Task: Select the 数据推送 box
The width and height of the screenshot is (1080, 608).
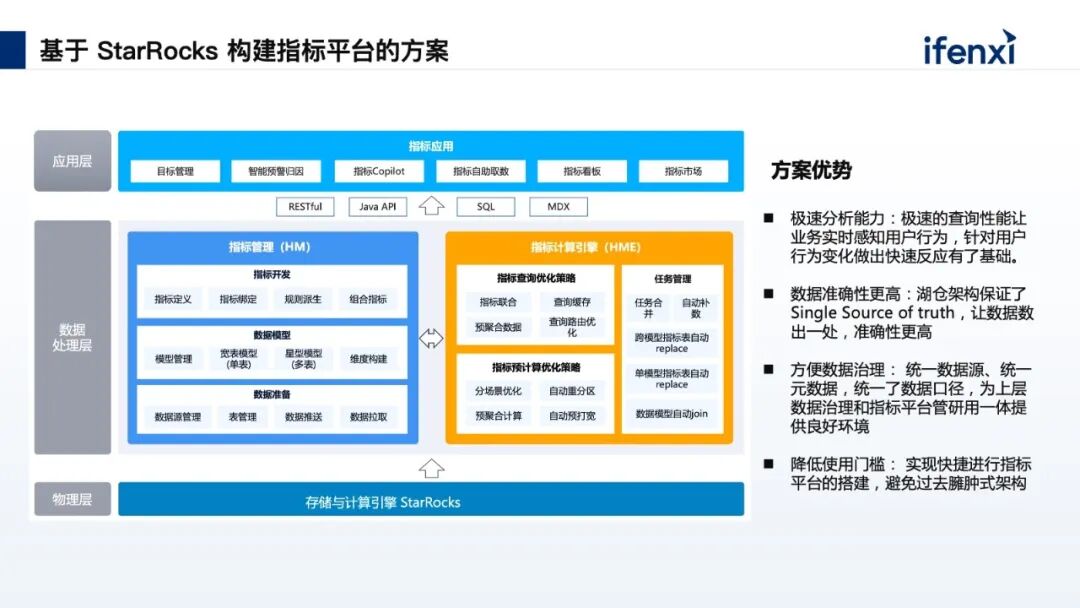Action: click(303, 417)
